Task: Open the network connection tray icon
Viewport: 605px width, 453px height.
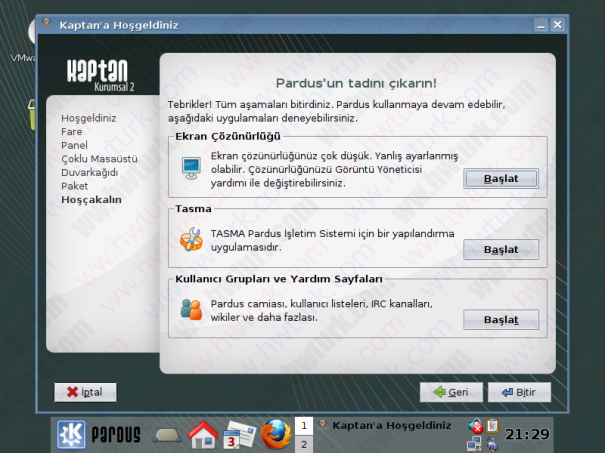Action: 474,443
